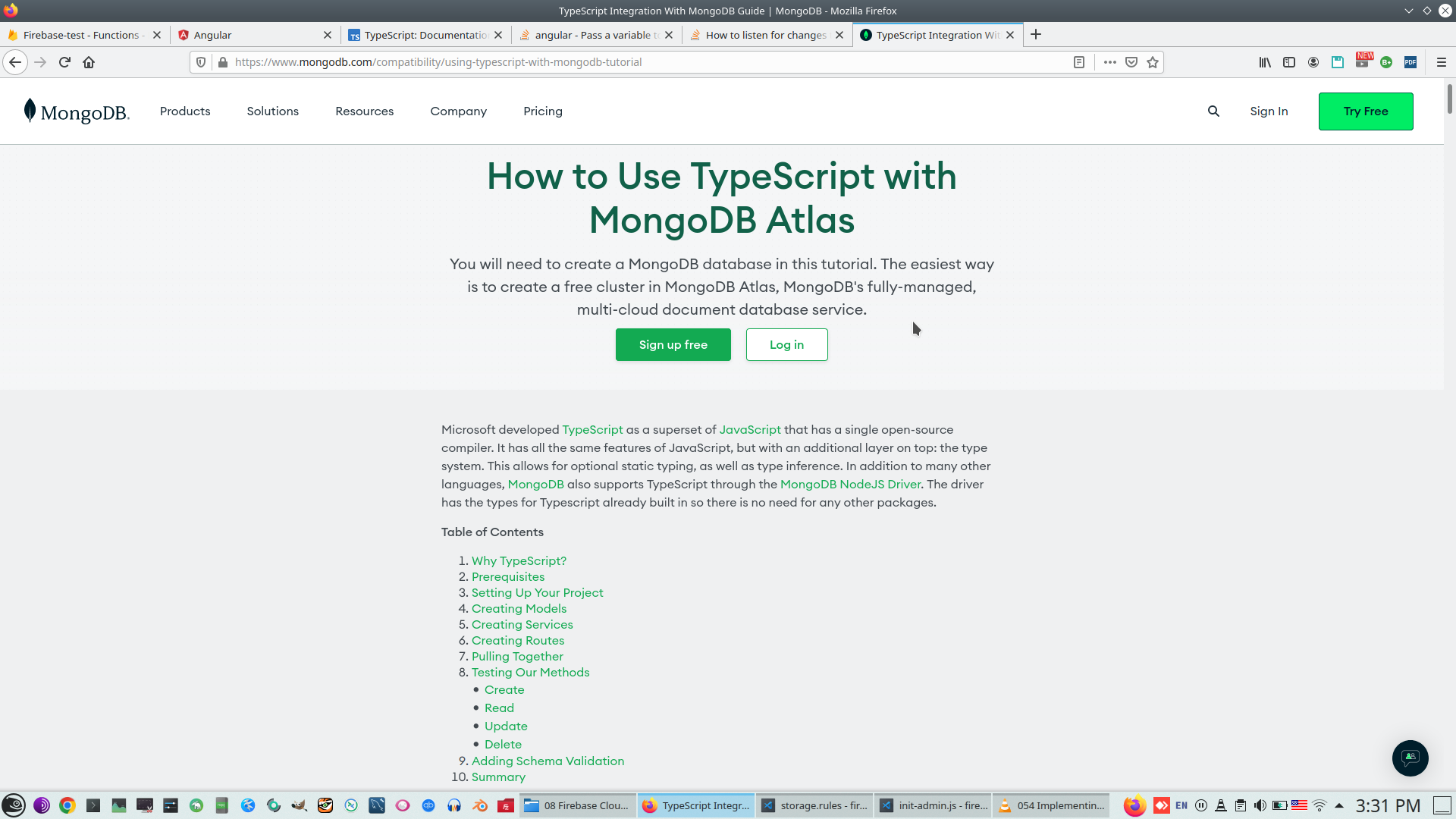The width and height of the screenshot is (1456, 819).
Task: Open Firefox Account icon
Action: (1313, 62)
